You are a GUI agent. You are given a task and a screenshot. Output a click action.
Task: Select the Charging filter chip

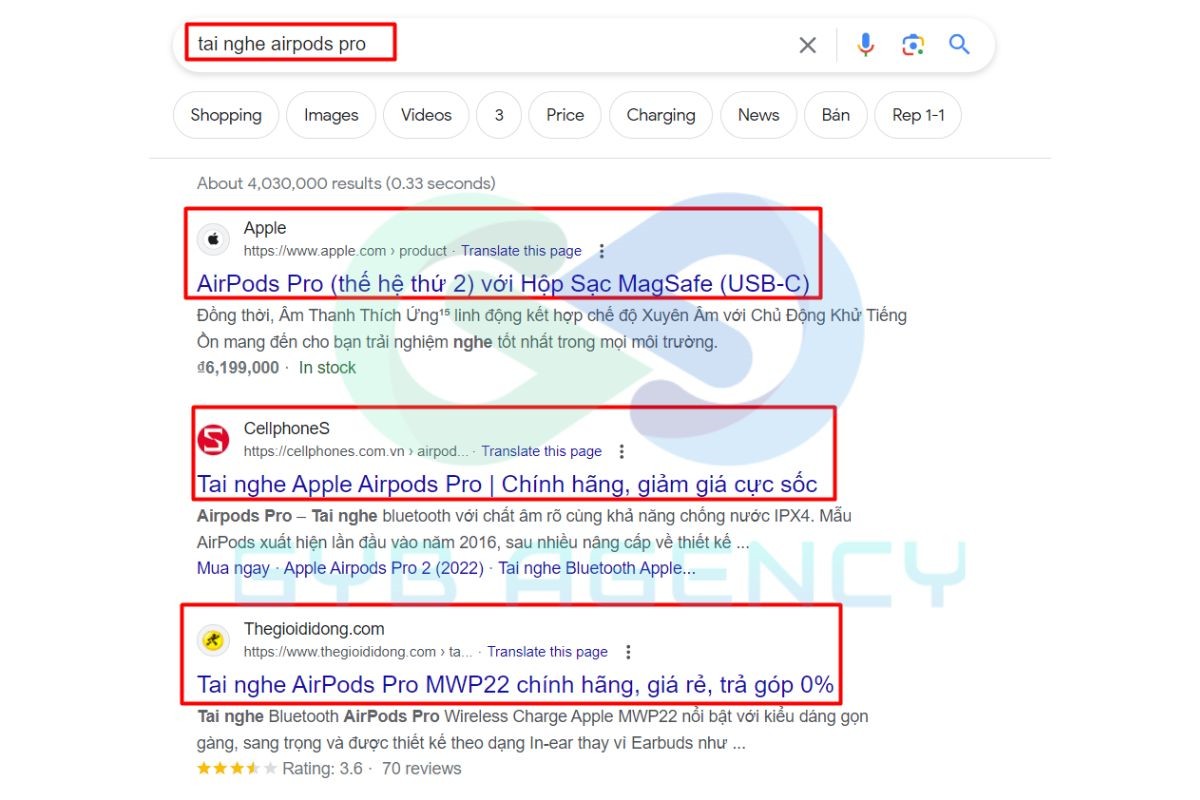point(661,115)
